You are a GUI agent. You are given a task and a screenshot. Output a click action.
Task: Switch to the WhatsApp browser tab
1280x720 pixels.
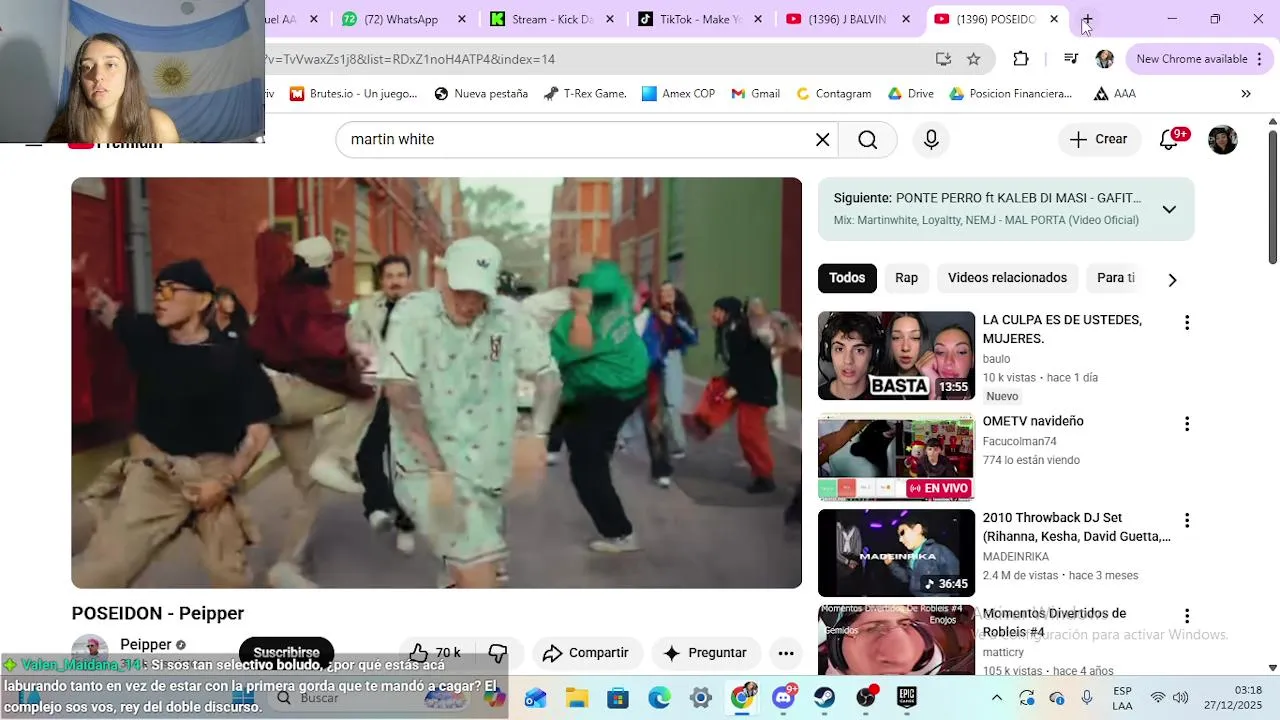403,19
